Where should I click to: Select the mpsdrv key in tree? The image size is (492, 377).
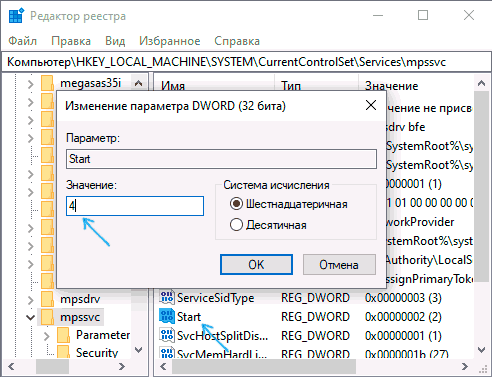click(x=80, y=299)
